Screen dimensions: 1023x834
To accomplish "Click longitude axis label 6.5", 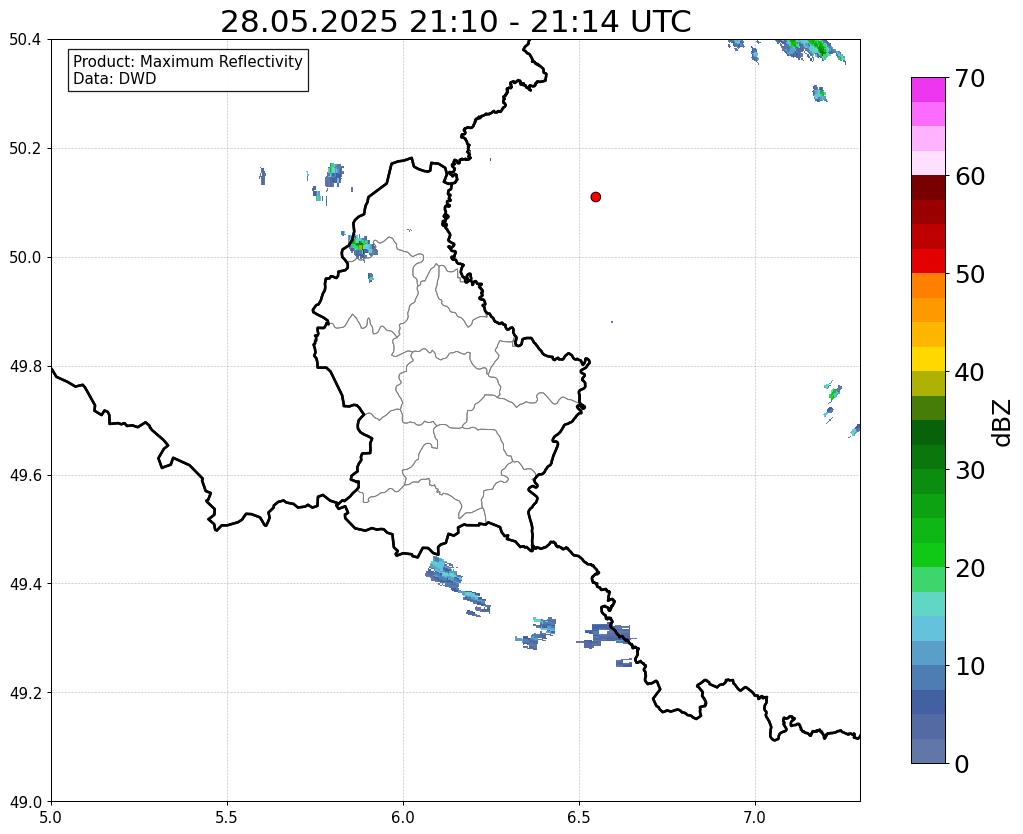I will click(x=579, y=818).
